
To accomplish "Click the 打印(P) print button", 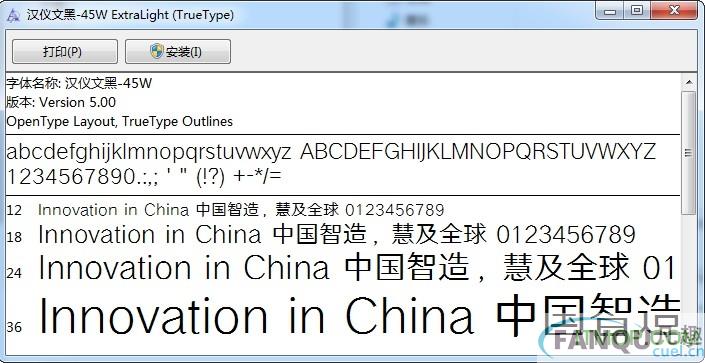I will coord(65,52).
